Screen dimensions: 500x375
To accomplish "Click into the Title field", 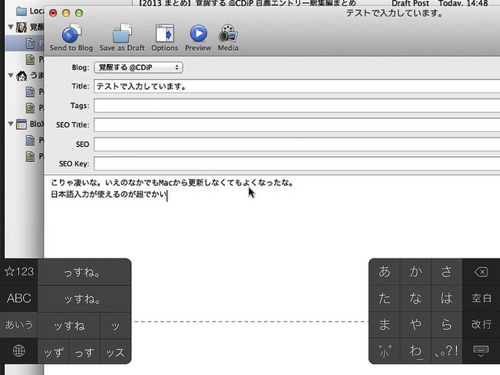I will pos(297,86).
